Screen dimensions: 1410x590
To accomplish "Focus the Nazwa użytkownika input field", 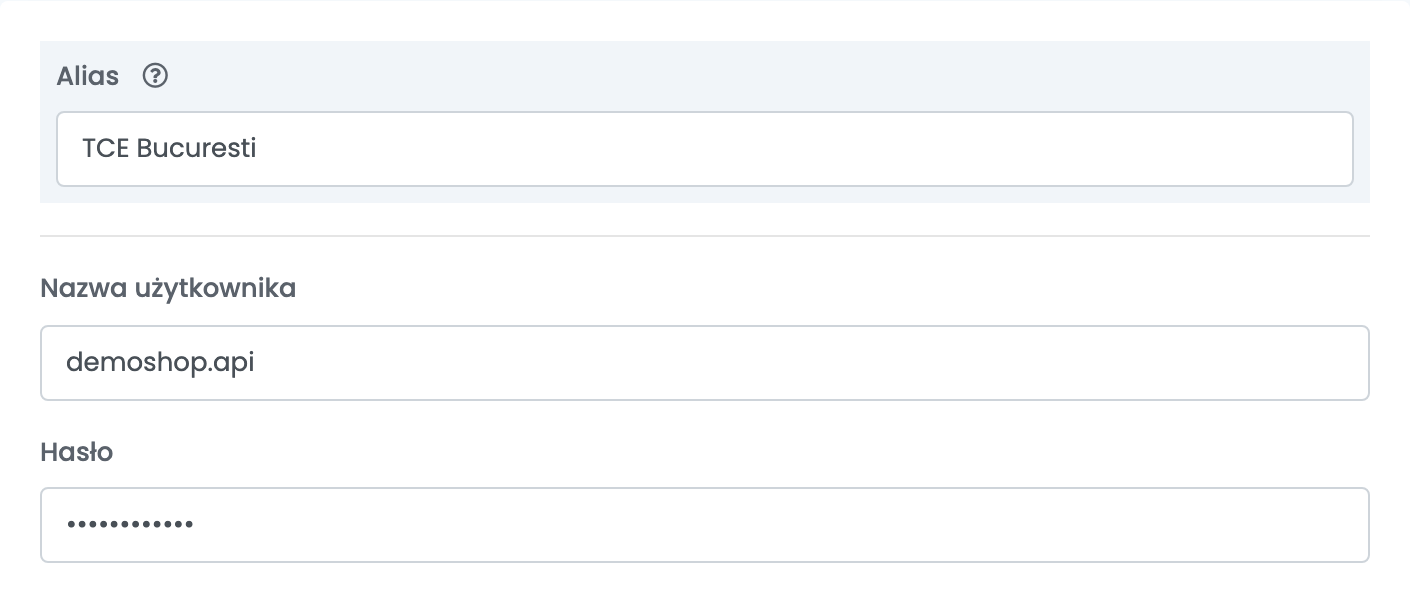I will tap(705, 363).
